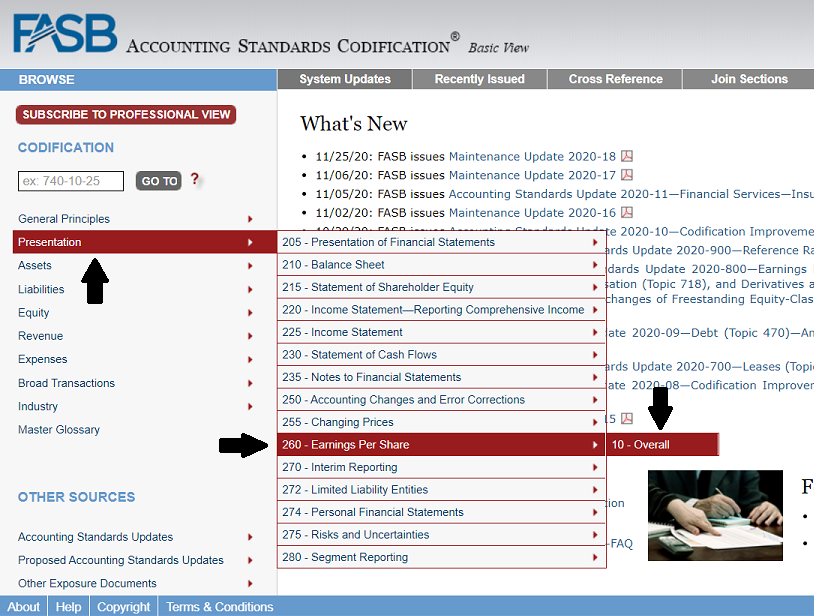Open the Recently Issued tab
The image size is (814, 616).
[480, 79]
